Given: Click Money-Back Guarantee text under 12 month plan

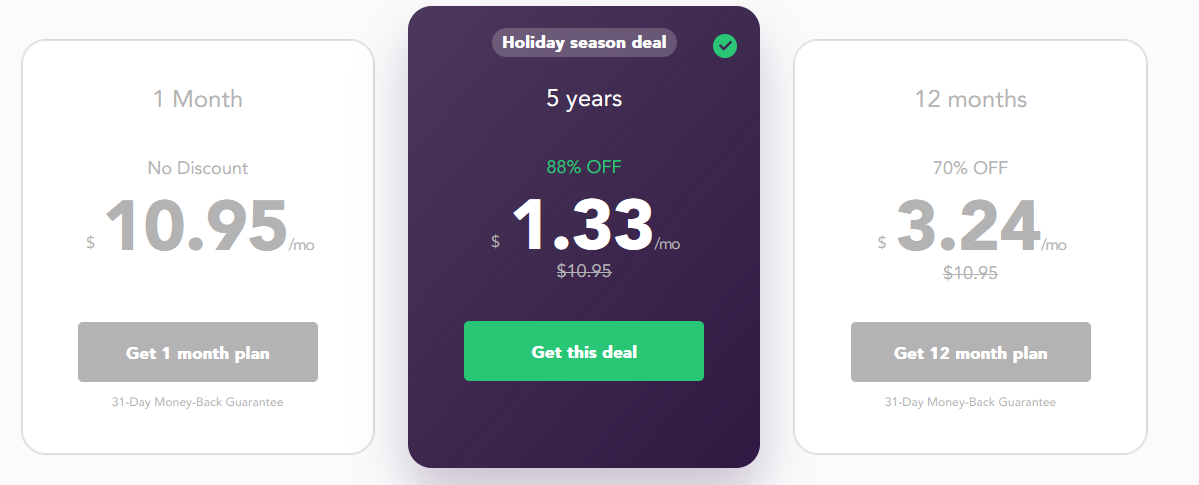Looking at the screenshot, I should pyautogui.click(x=970, y=402).
